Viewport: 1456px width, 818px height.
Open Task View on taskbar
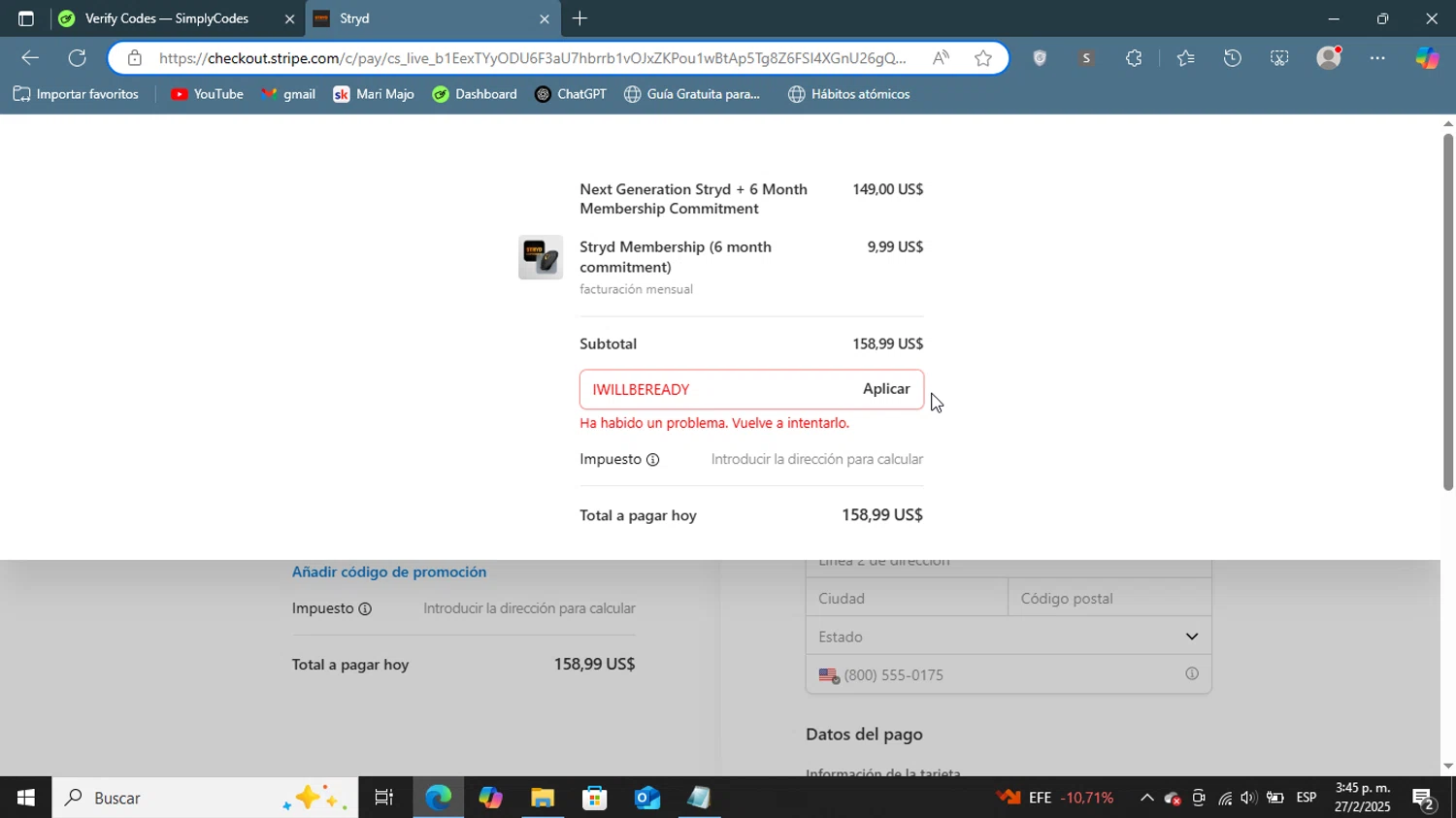384,798
